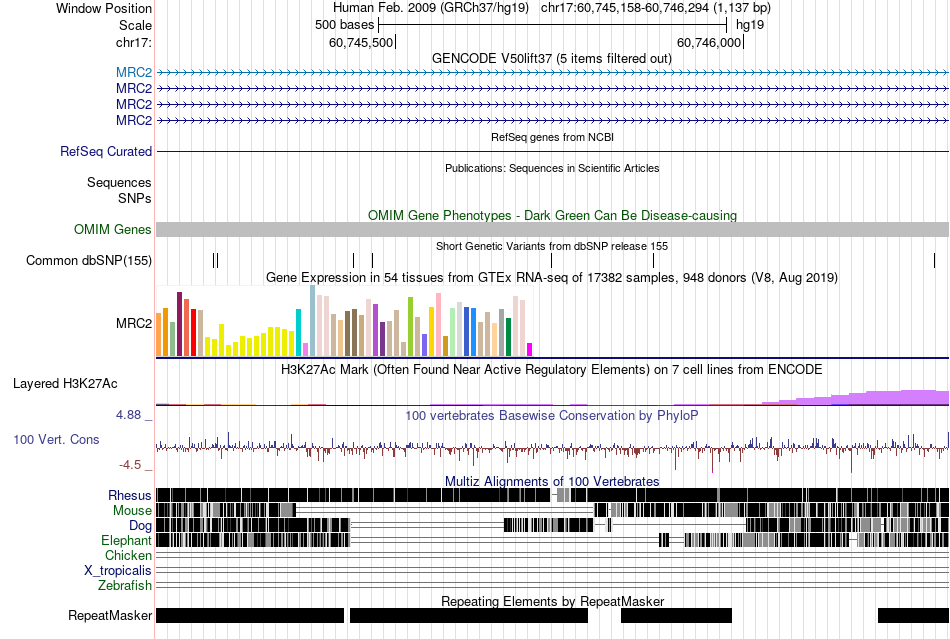Image resolution: width=950 pixels, height=639 pixels.
Task: Select the Window Position label
Action: [x=104, y=8]
